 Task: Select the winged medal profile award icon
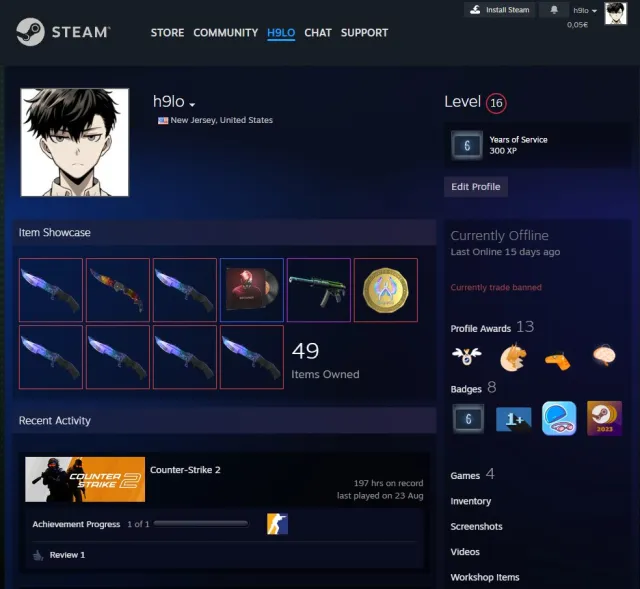click(467, 356)
